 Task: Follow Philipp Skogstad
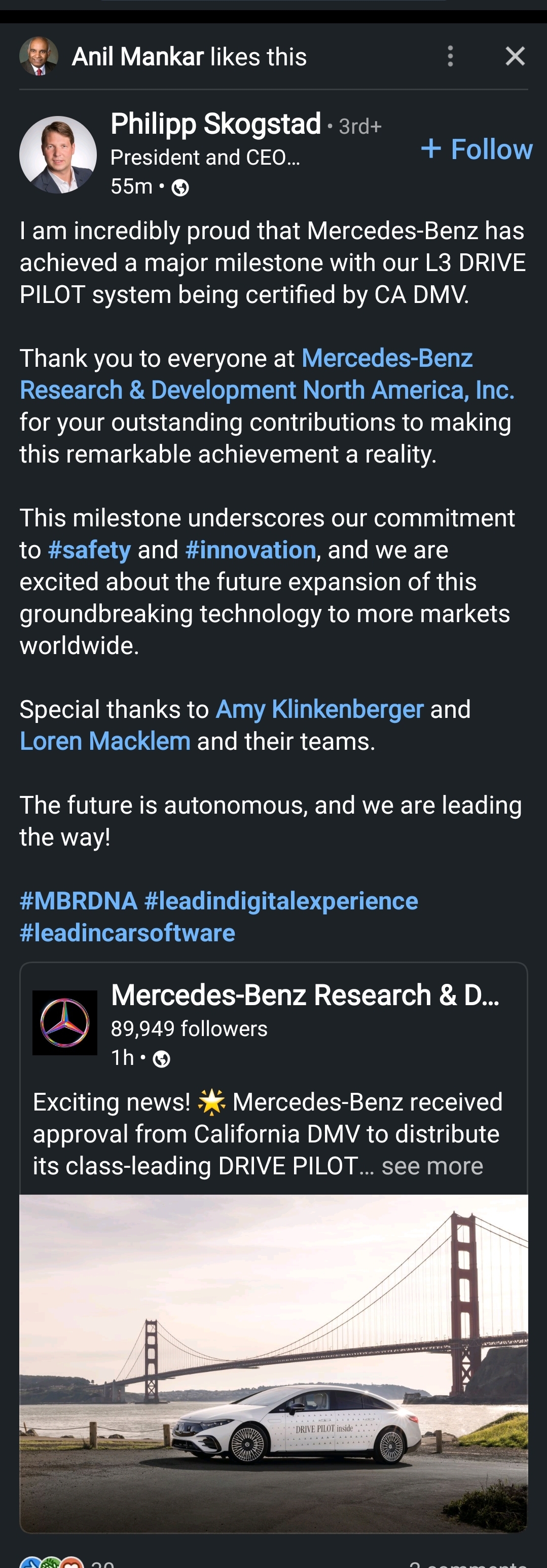tap(477, 149)
